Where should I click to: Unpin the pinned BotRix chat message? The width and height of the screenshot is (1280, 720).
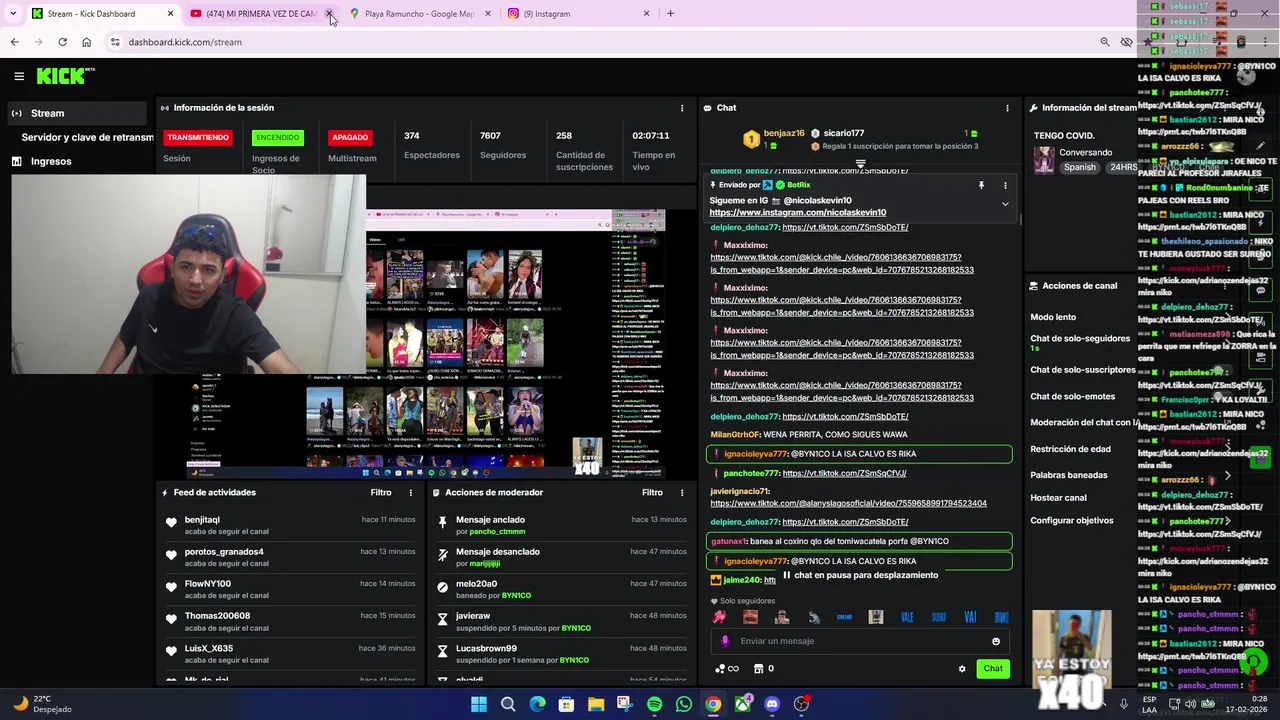(981, 185)
